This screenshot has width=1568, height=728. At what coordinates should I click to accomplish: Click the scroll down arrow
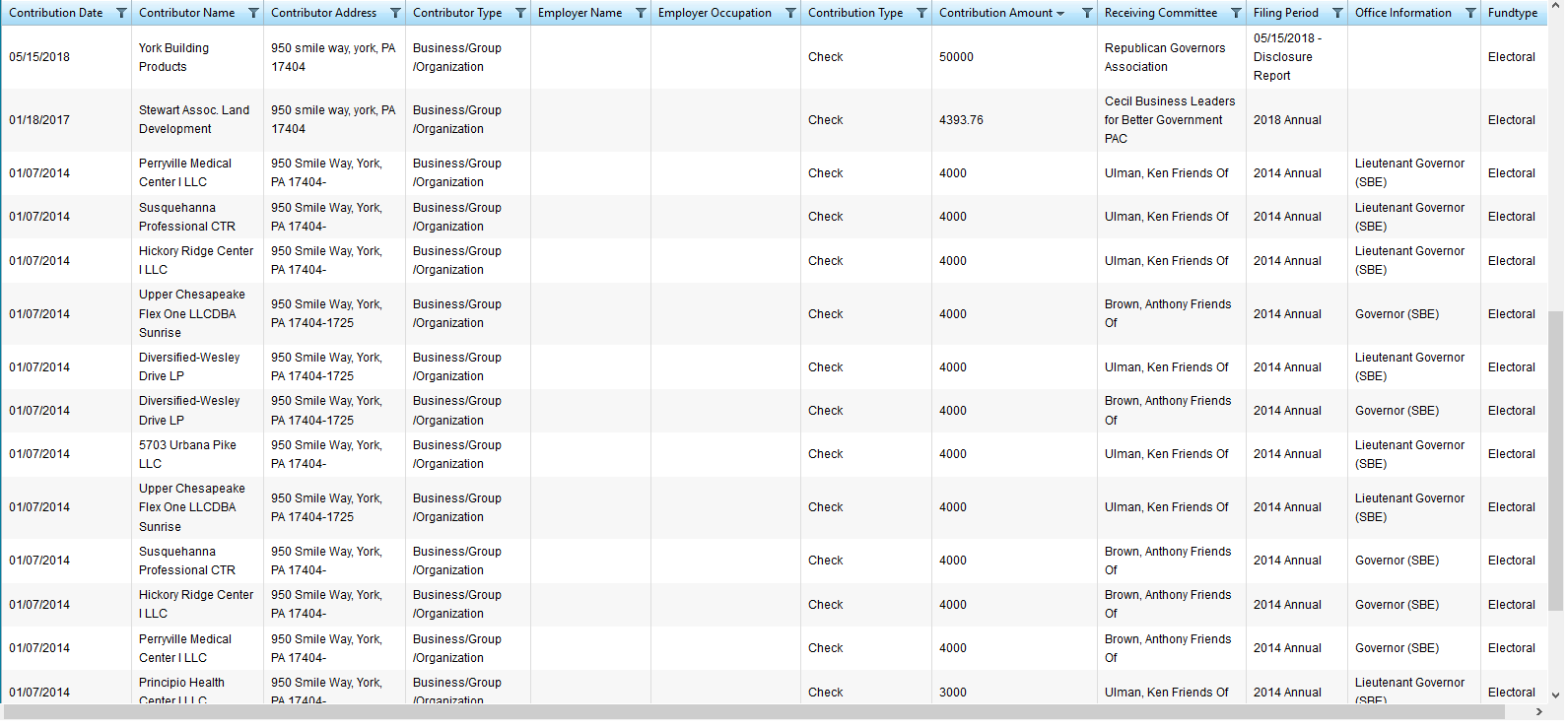(1556, 695)
